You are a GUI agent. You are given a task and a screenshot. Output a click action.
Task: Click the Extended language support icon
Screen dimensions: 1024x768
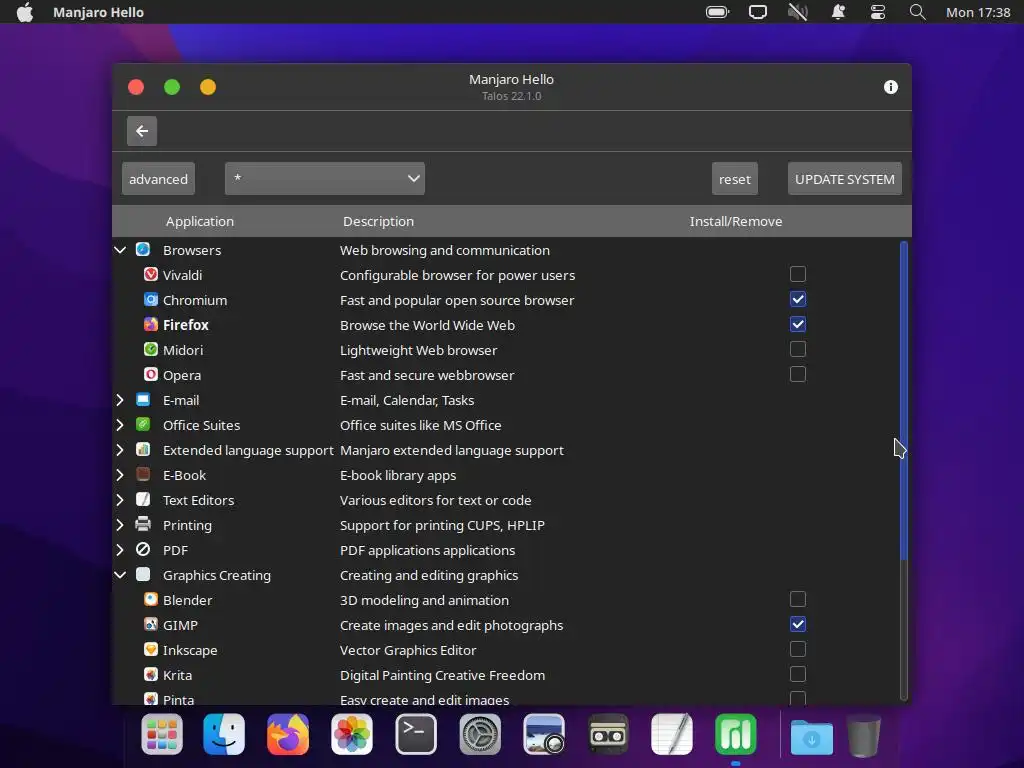coord(143,449)
